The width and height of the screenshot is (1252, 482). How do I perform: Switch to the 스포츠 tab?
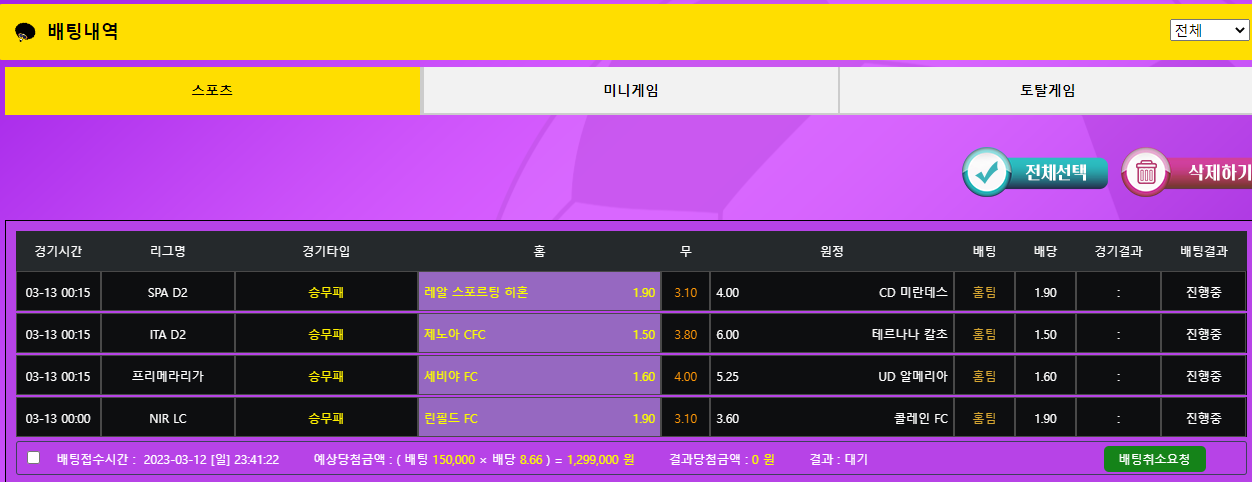212,91
